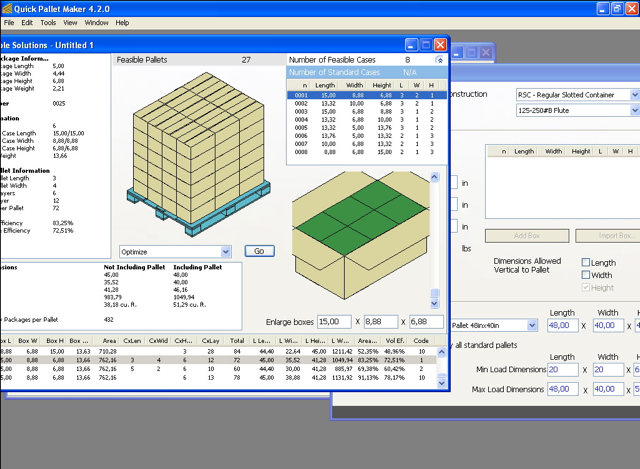Screen dimensions: 640x469
Task: Select feasible case row 0007
Action: click(367, 144)
